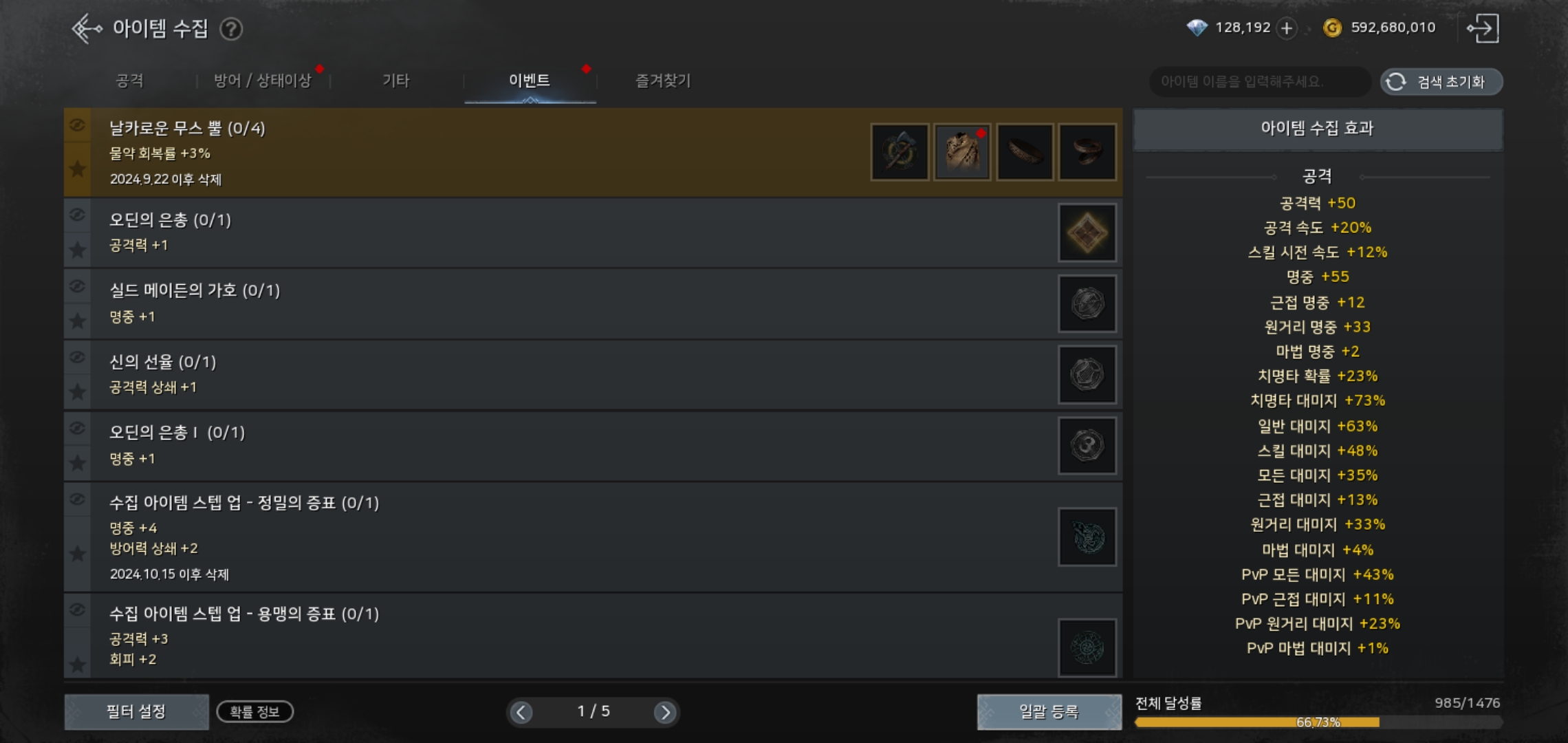1568x743 pixels.
Task: Switch to the 공격 tab
Action: 129,80
